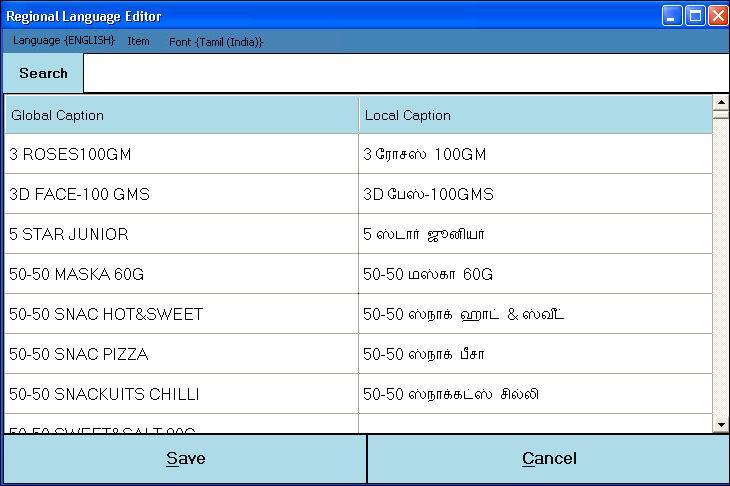The height and width of the screenshot is (486, 730).
Task: Edit the local caption of 3 ROSES100GM
Action: pos(535,154)
